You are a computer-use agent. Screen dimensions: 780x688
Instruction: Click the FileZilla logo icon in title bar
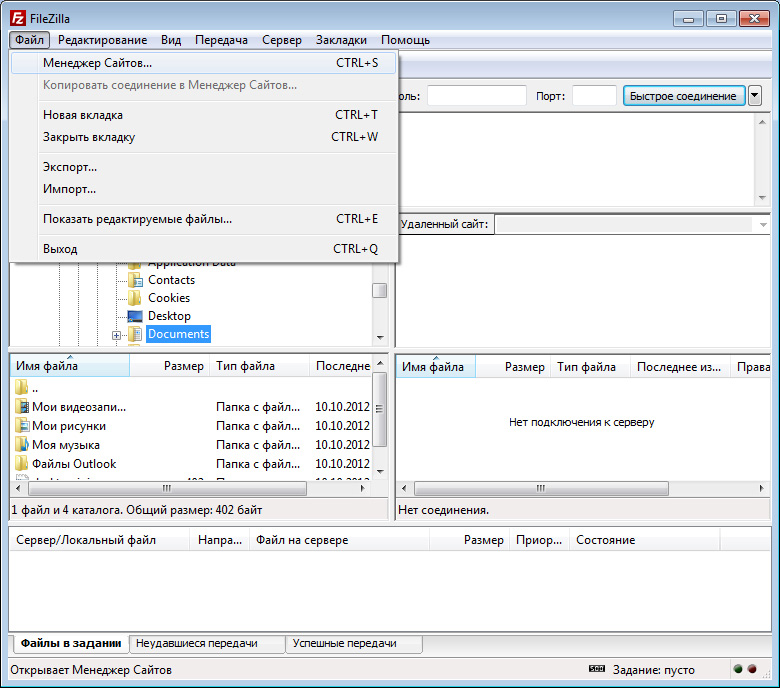coord(18,18)
